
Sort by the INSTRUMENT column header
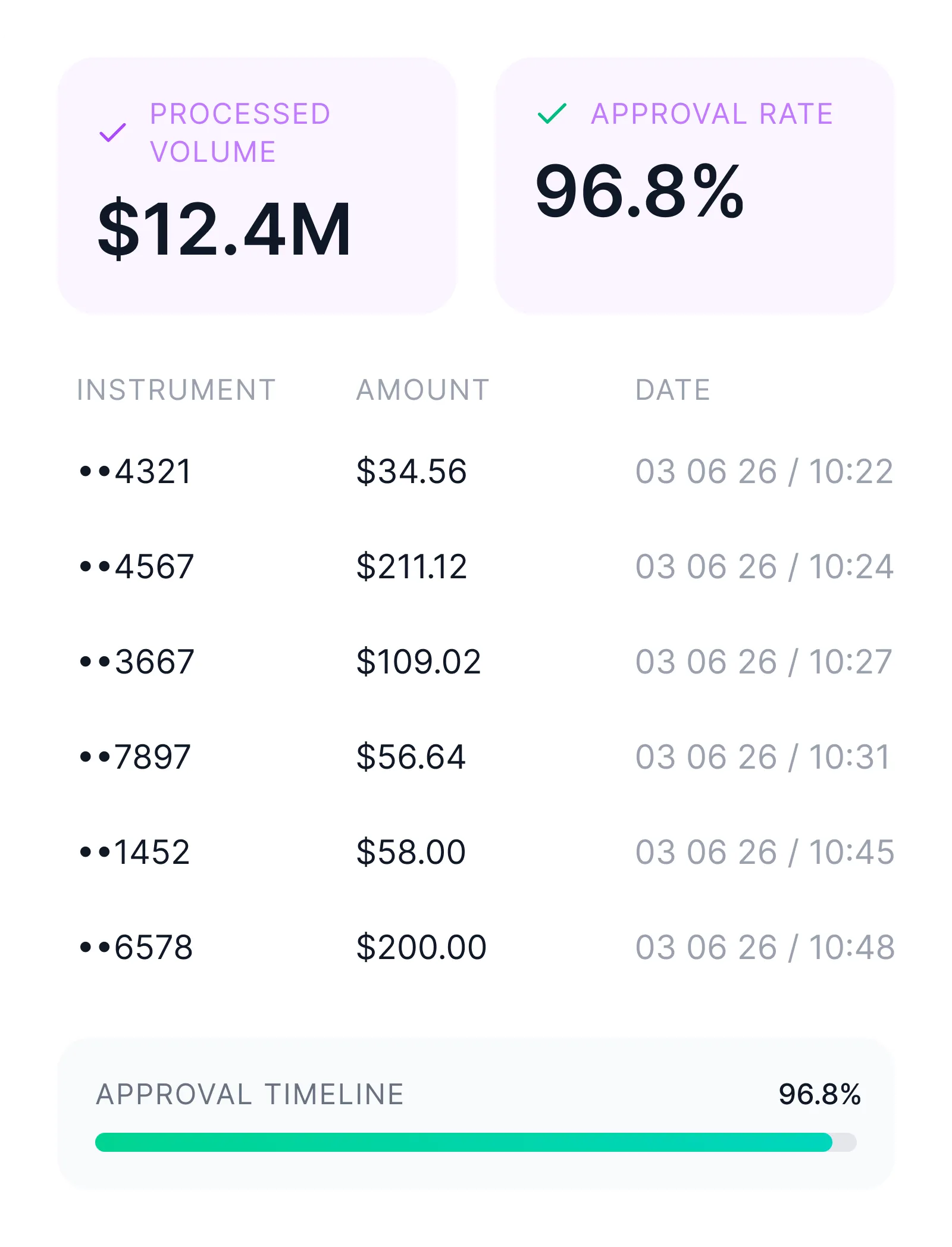[x=176, y=390]
